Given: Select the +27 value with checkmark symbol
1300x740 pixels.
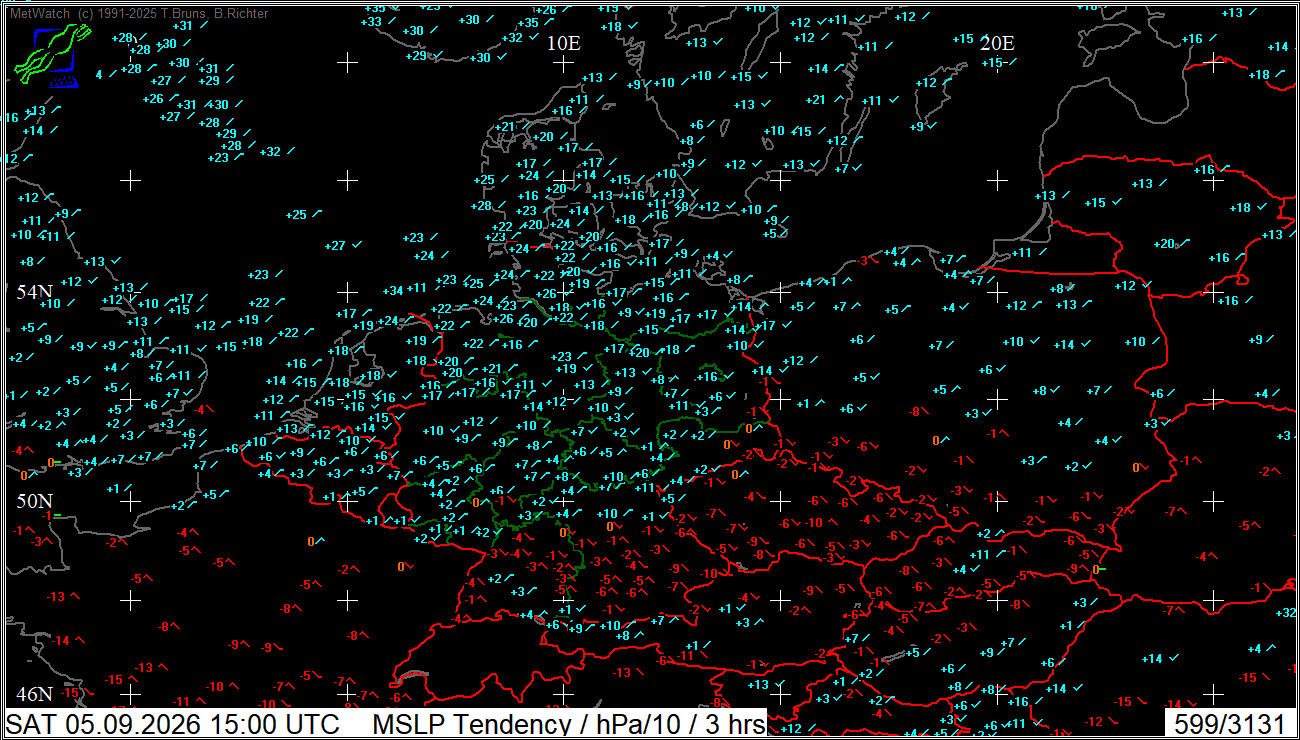Looking at the screenshot, I should click(x=335, y=245).
